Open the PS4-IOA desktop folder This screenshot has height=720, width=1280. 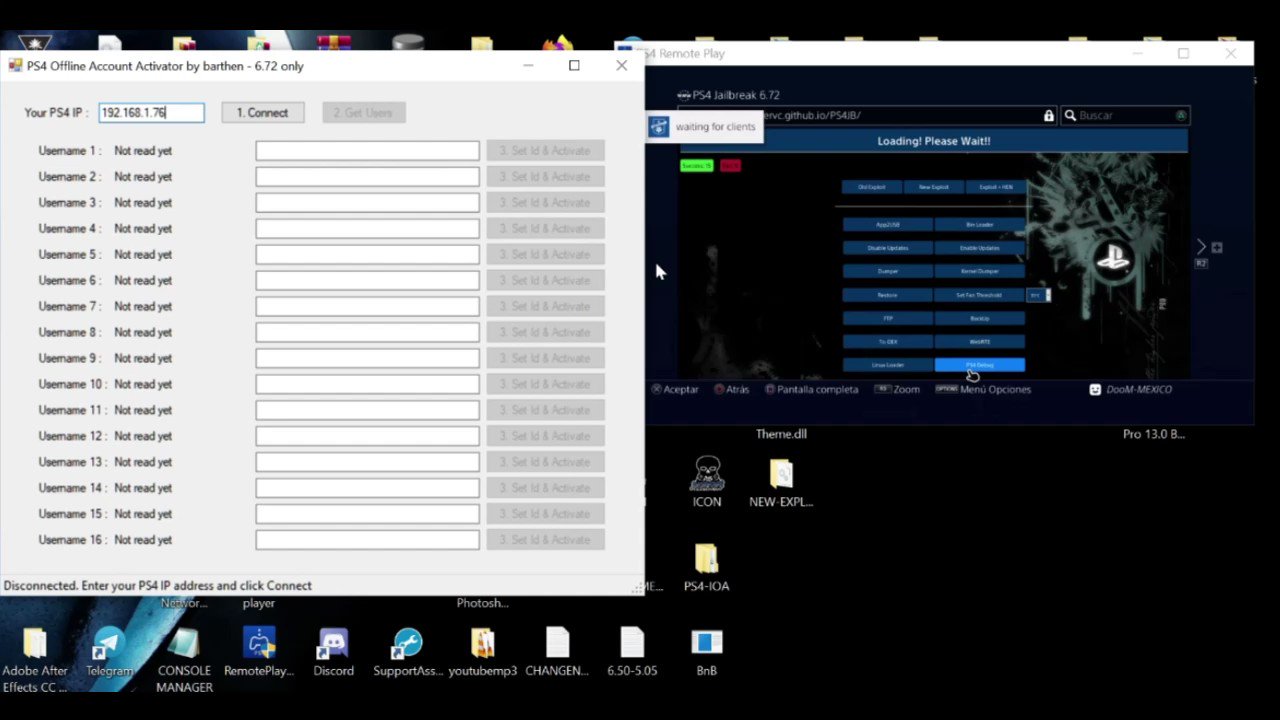[x=706, y=568]
